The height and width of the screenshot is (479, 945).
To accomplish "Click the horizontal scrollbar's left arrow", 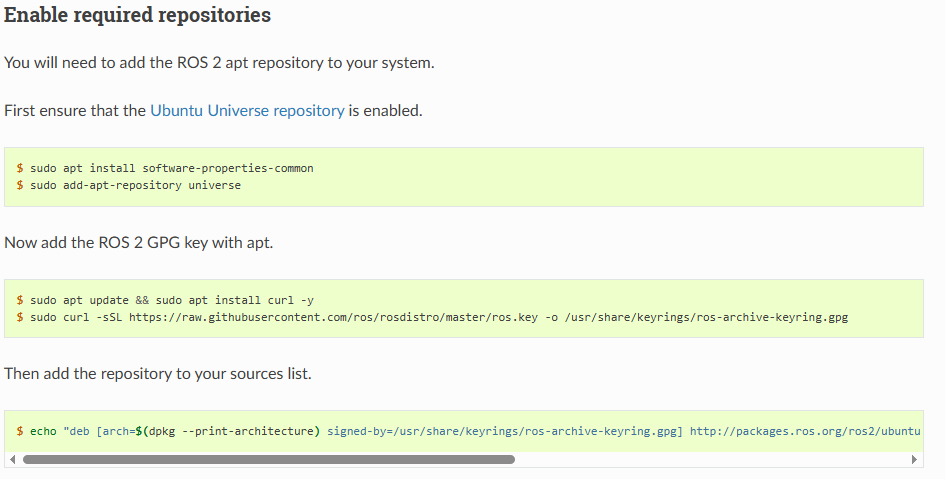I will pos(12,460).
